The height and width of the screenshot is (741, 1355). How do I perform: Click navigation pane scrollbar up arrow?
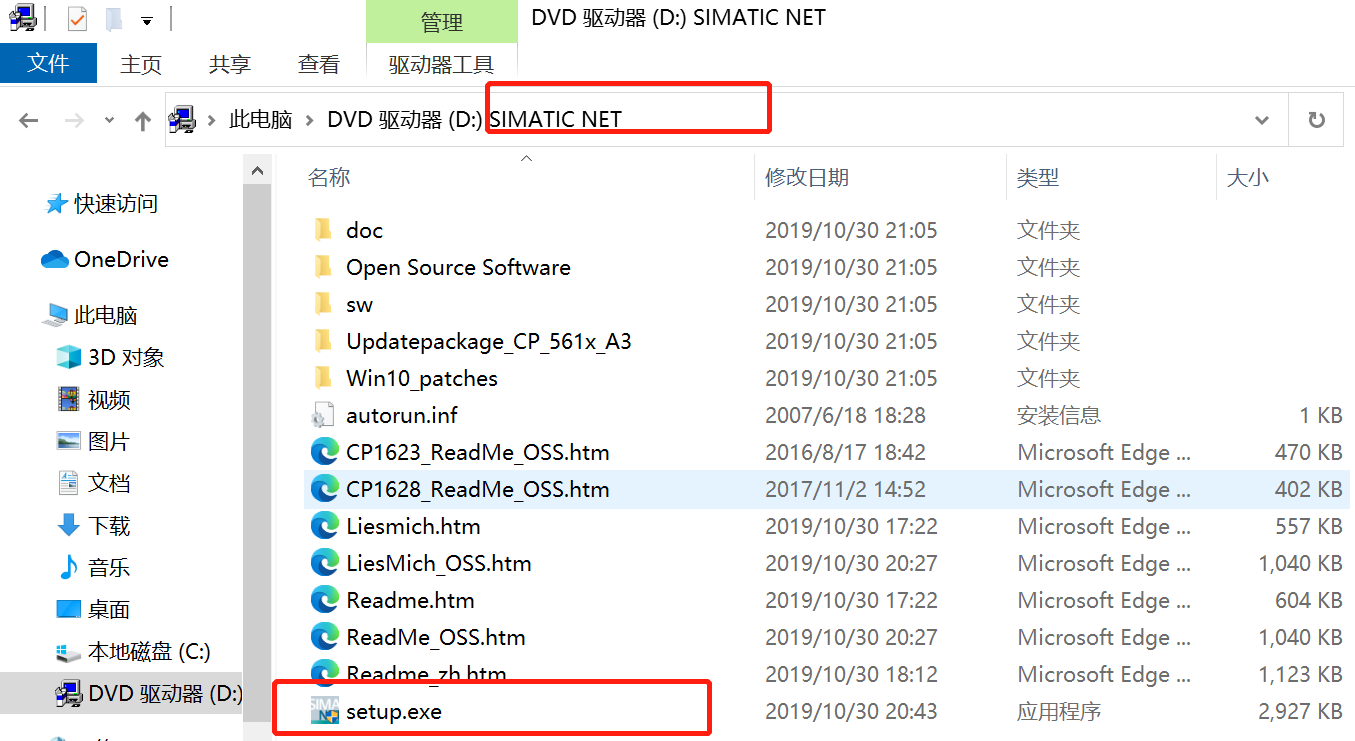(258, 170)
